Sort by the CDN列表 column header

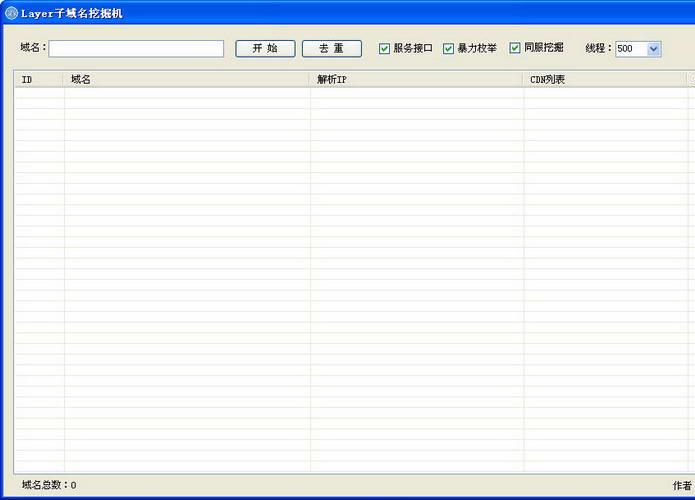pyautogui.click(x=604, y=79)
